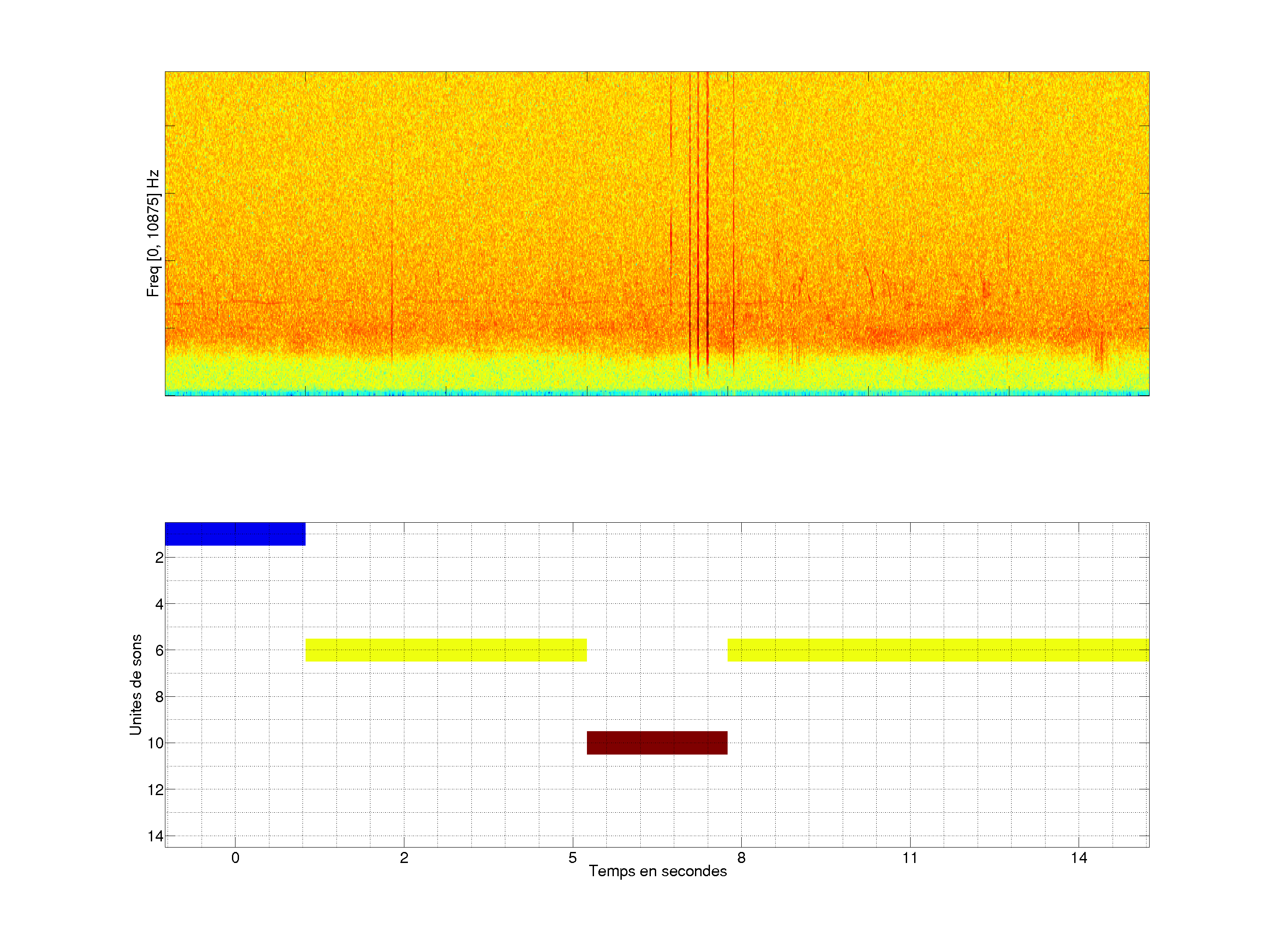Click the dark red bar at unit 10
Image resolution: width=1270 pixels, height=952 pixels.
657,743
